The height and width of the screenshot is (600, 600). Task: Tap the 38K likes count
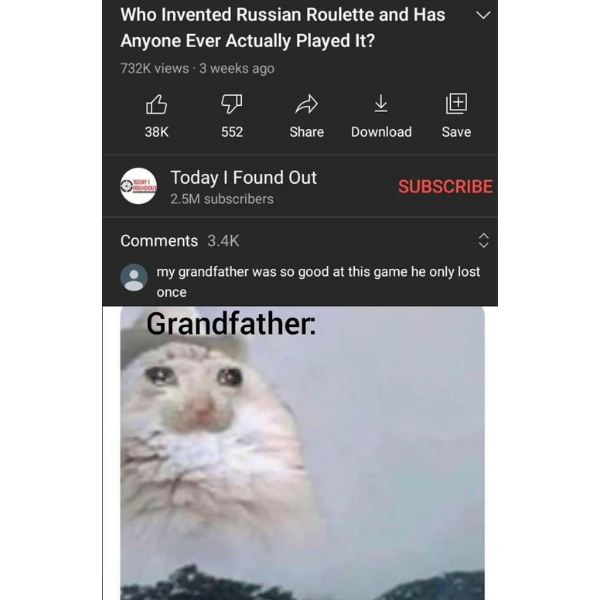[x=157, y=132]
